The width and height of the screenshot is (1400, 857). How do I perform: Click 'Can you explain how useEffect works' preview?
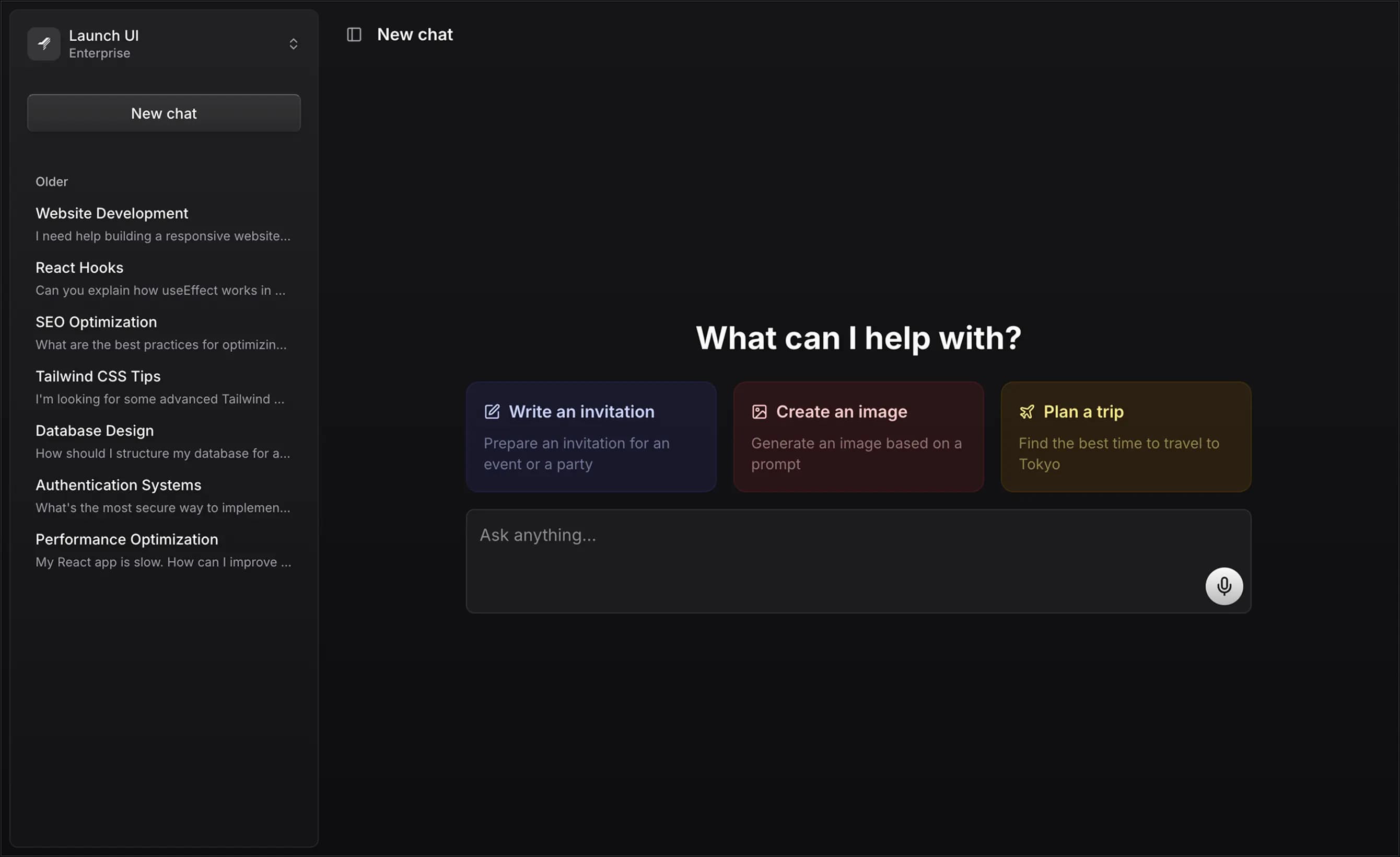pyautogui.click(x=160, y=291)
